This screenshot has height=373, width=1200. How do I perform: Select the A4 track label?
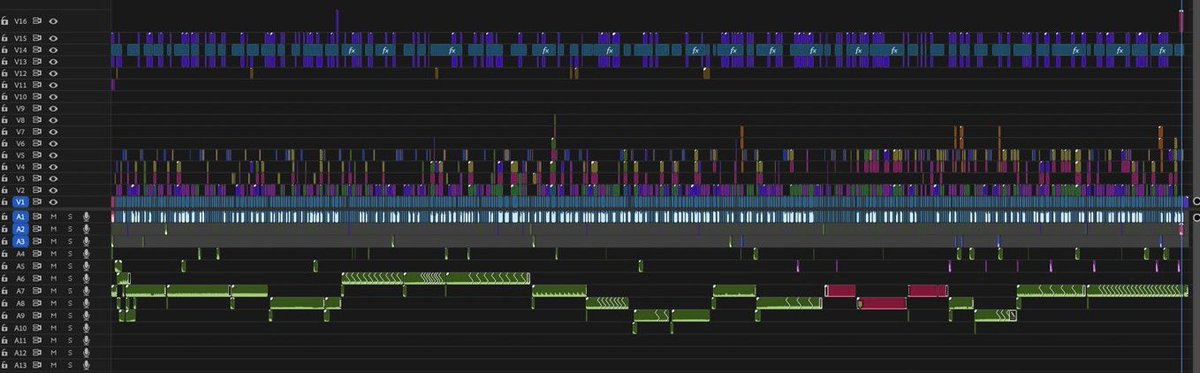(21, 253)
